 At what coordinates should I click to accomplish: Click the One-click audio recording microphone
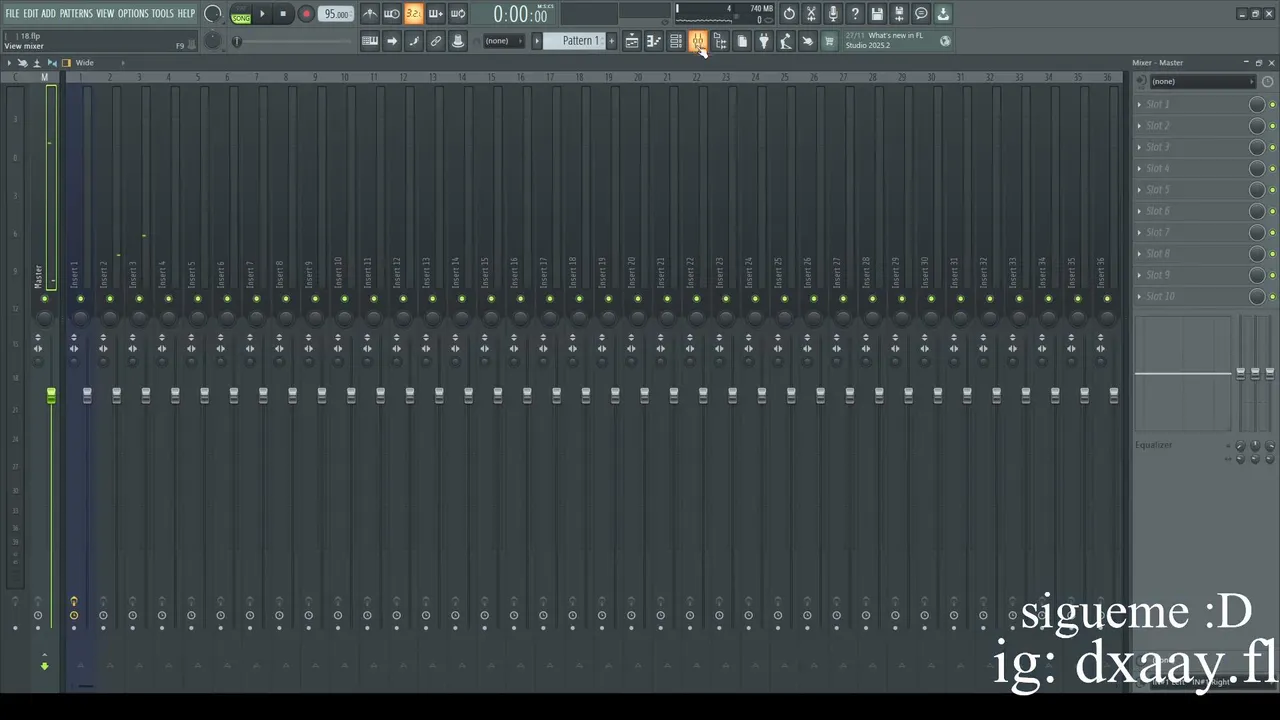[833, 14]
